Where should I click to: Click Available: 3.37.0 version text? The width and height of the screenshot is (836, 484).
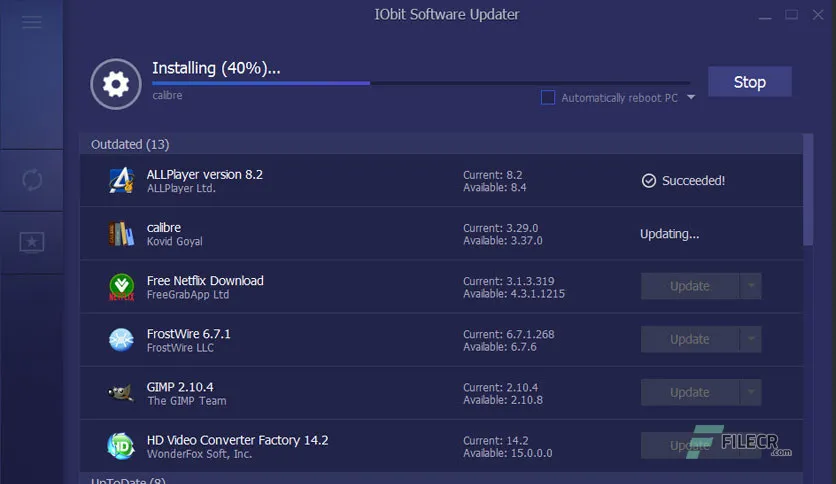[503, 241]
